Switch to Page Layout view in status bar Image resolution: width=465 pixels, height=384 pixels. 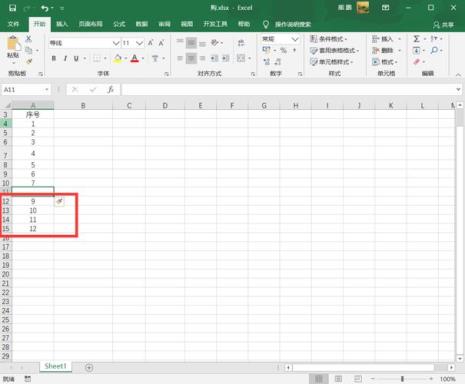click(x=338, y=379)
